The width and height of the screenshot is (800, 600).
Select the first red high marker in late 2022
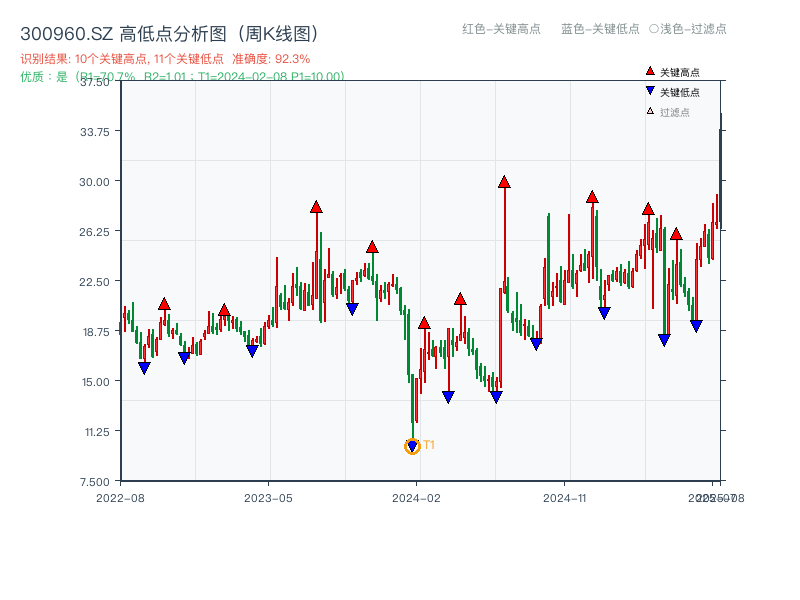tap(164, 304)
